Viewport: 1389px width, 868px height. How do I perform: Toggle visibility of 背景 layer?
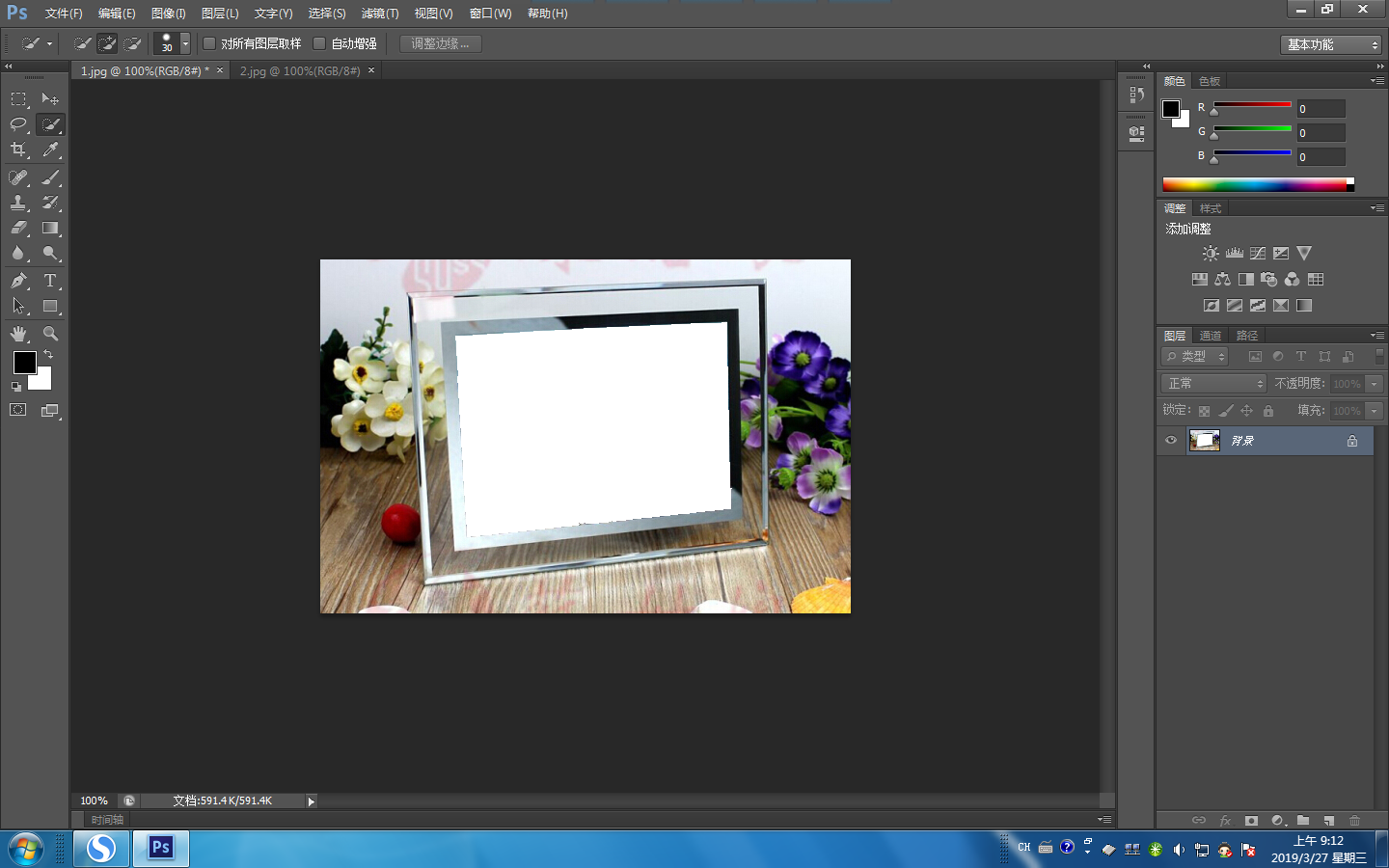tap(1171, 441)
